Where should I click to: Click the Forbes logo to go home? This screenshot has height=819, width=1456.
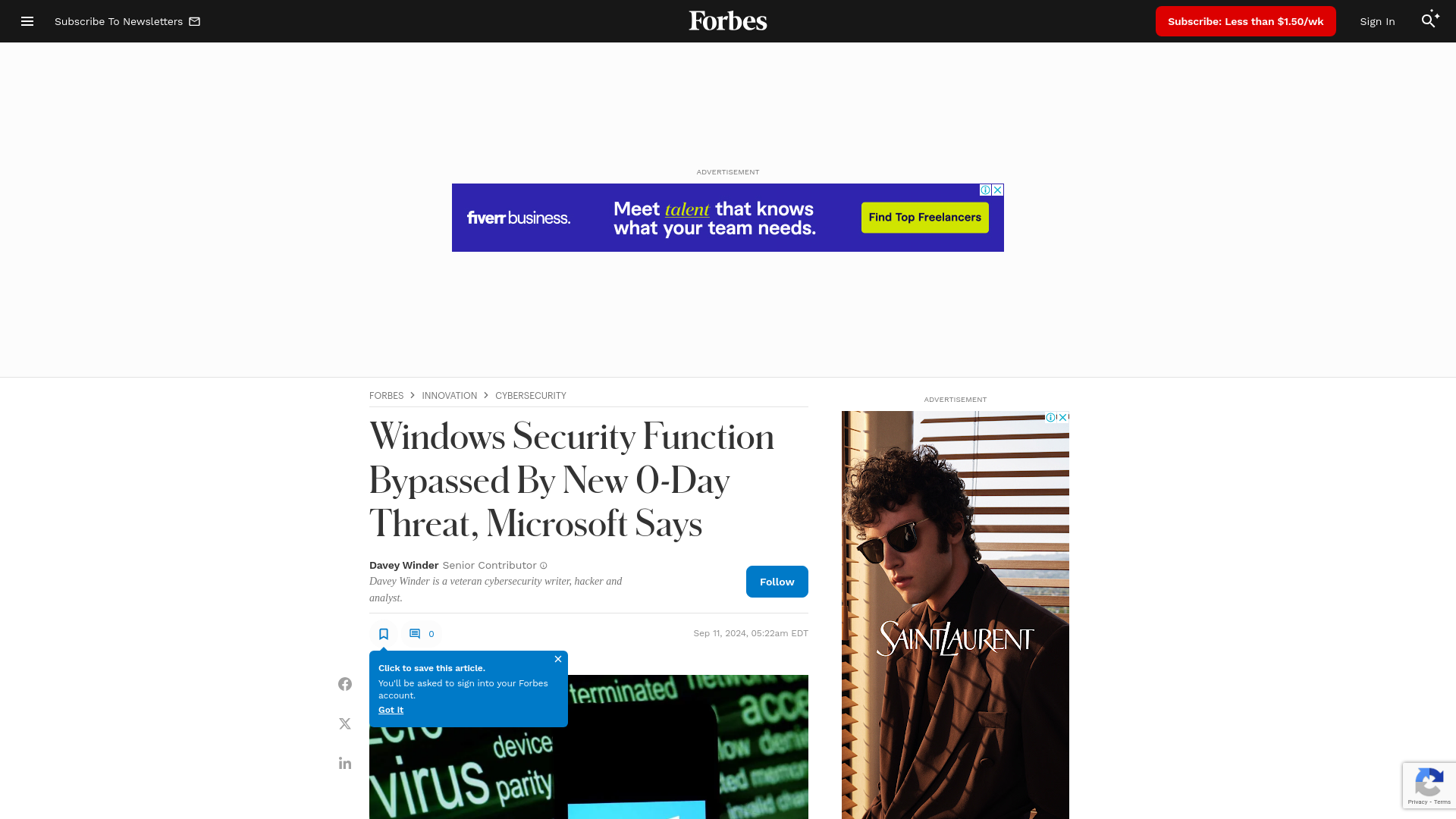(x=728, y=21)
